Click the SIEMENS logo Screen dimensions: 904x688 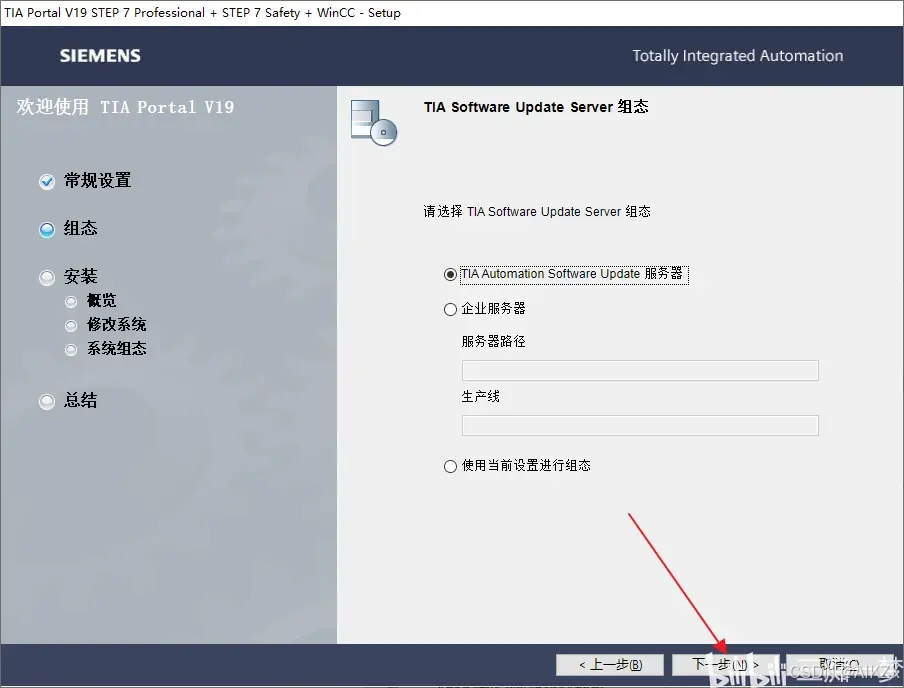click(x=100, y=56)
